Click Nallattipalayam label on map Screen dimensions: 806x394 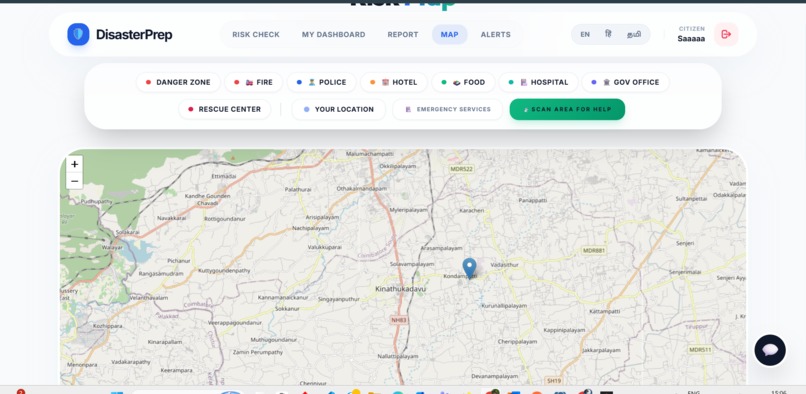pyautogui.click(x=398, y=356)
